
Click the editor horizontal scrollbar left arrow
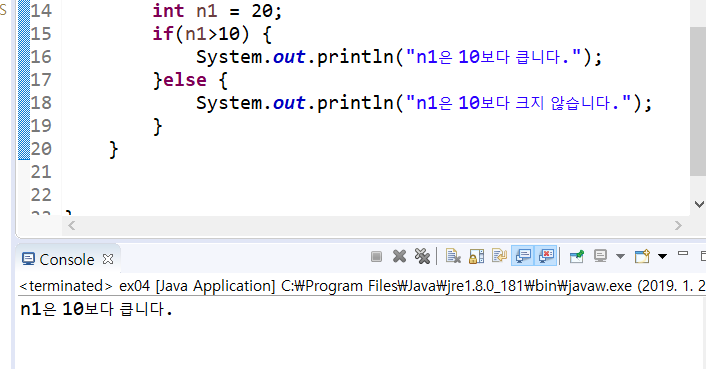pos(71,225)
